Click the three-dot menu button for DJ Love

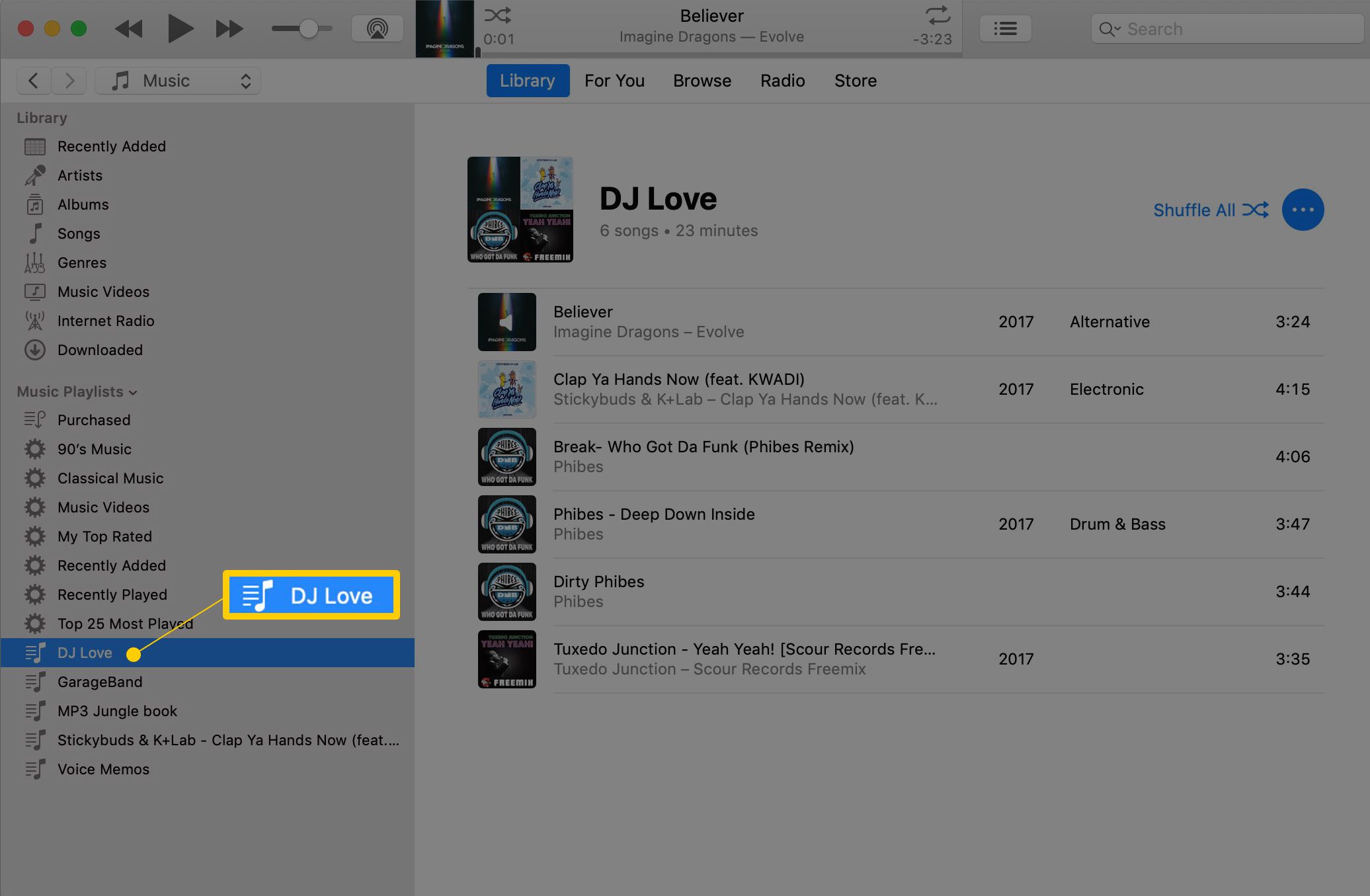tap(1303, 209)
